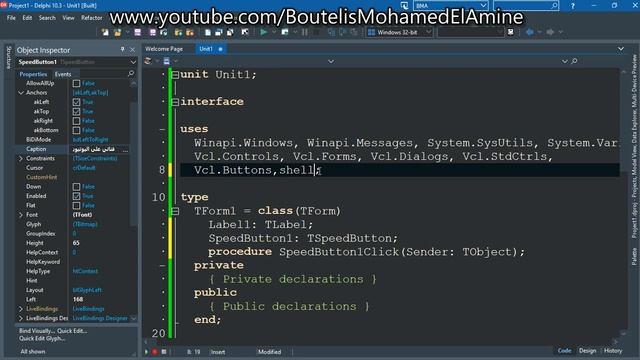Click the Bind Visually link
This screenshot has width=640, height=360.
(x=36, y=331)
